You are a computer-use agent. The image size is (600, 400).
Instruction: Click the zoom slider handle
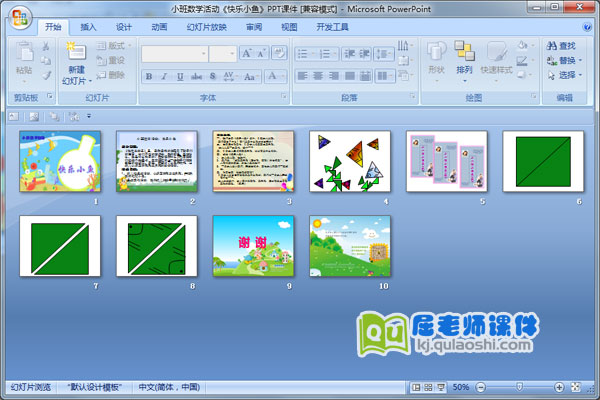click(x=519, y=387)
